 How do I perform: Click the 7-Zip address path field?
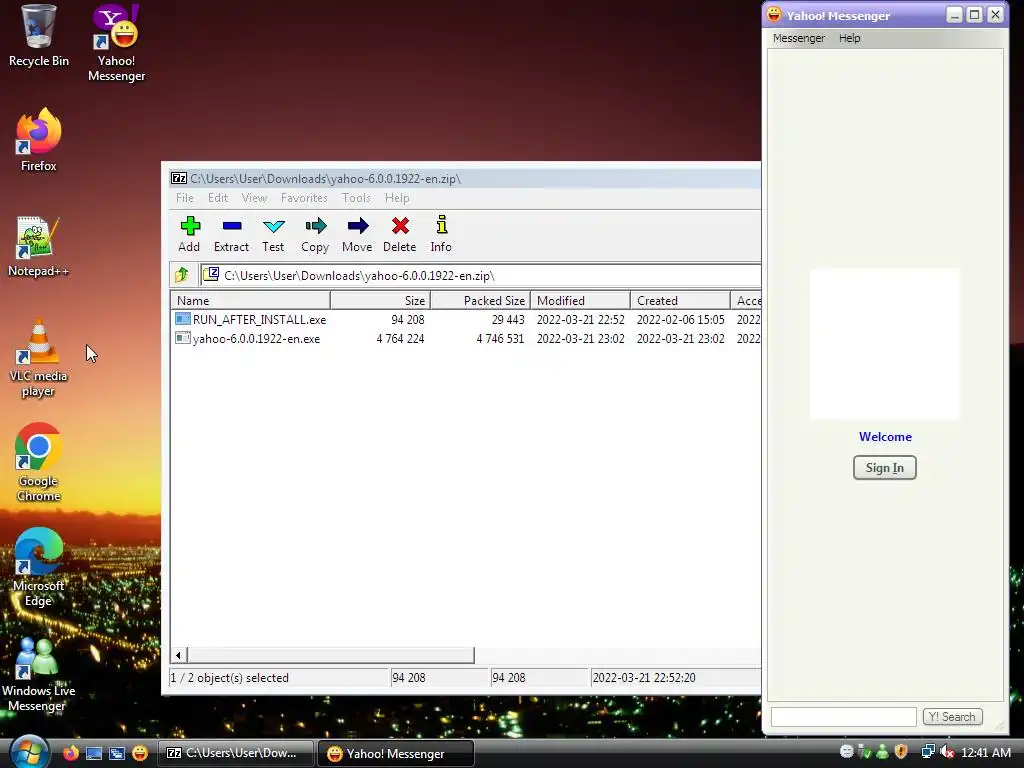[480, 276]
